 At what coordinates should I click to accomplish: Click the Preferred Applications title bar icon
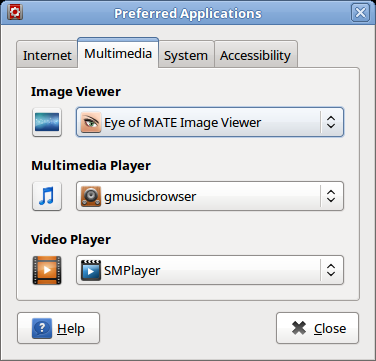coord(15,13)
